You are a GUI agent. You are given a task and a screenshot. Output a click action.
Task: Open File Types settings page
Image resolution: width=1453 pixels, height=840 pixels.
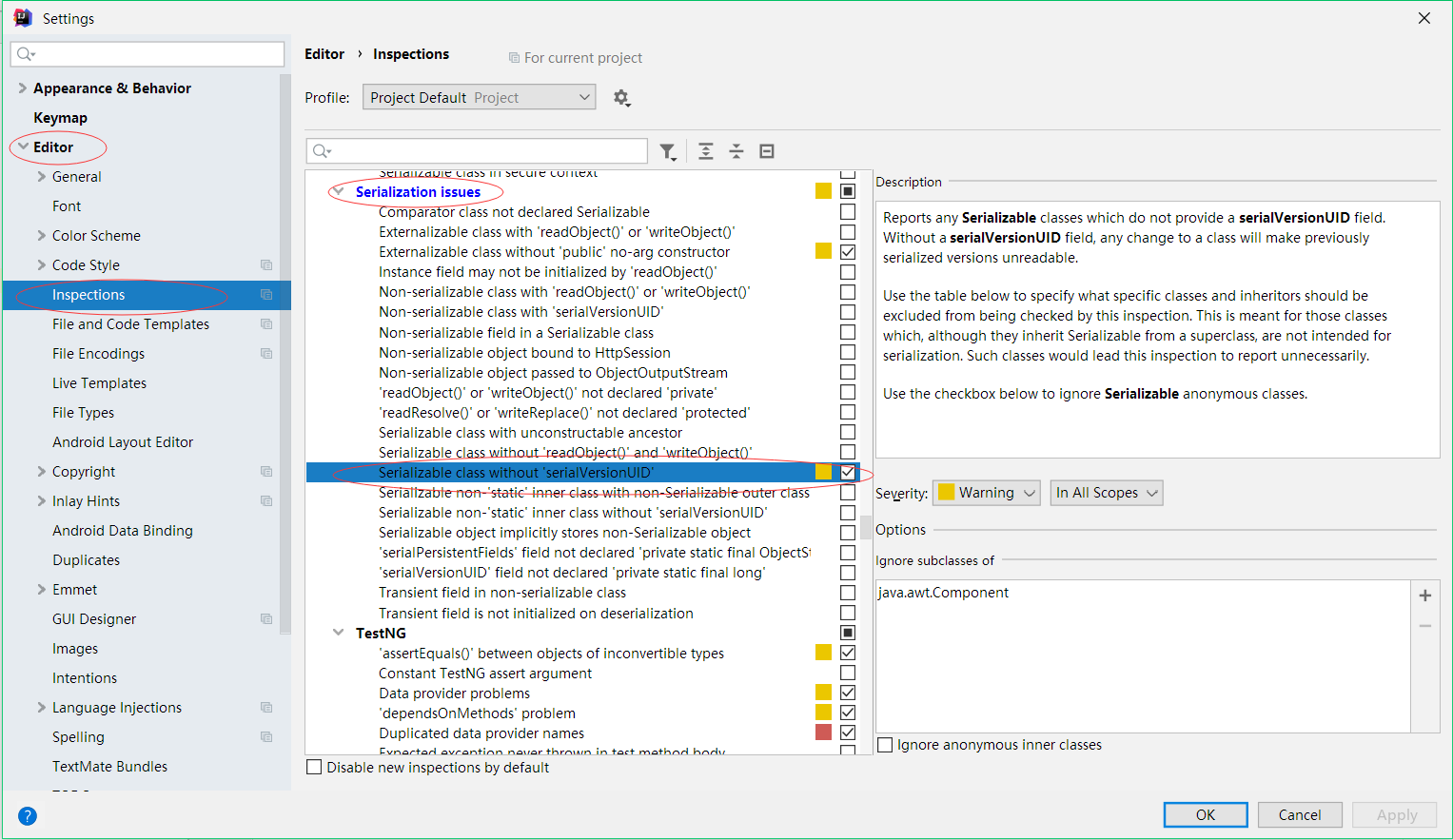[83, 413]
